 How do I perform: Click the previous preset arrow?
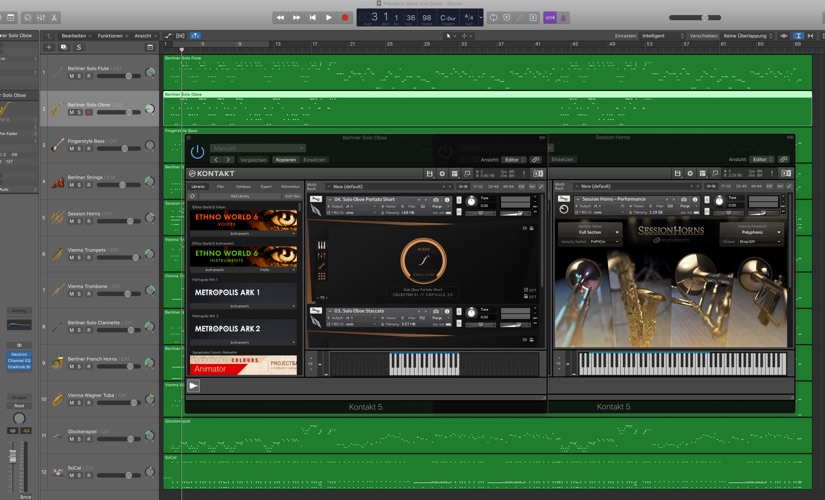216,159
